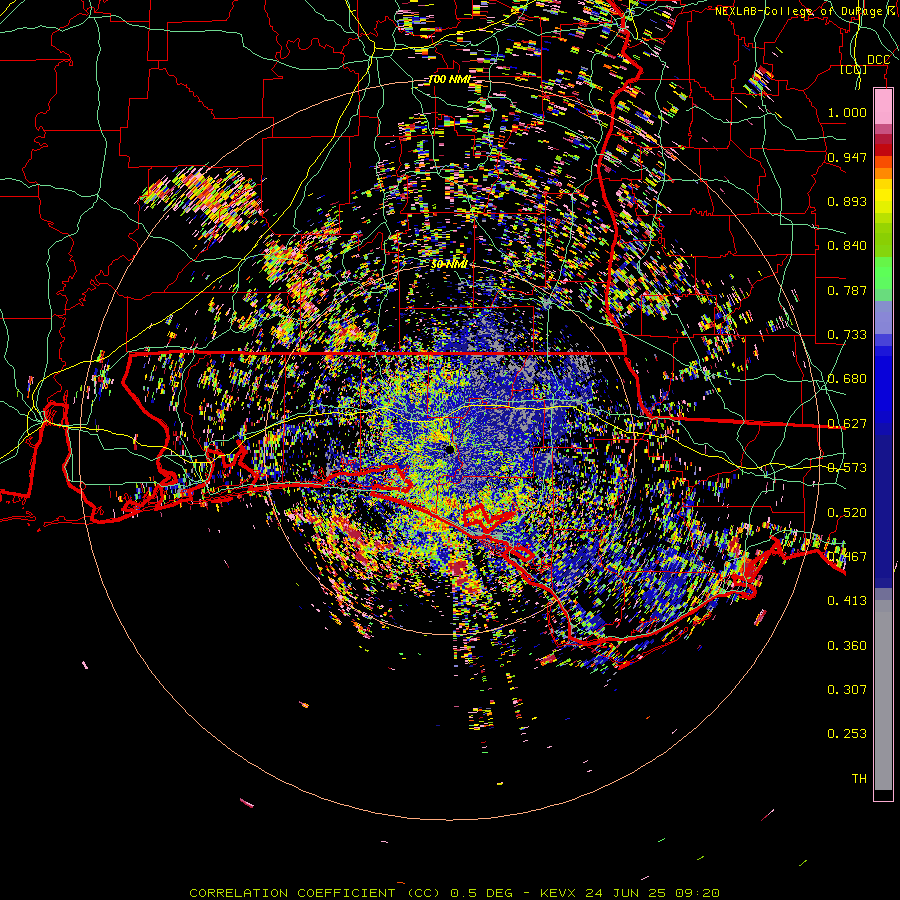Image resolution: width=900 pixels, height=900 pixels.
Task: Click the 0.5 DEG elevation text
Action: click(x=481, y=893)
